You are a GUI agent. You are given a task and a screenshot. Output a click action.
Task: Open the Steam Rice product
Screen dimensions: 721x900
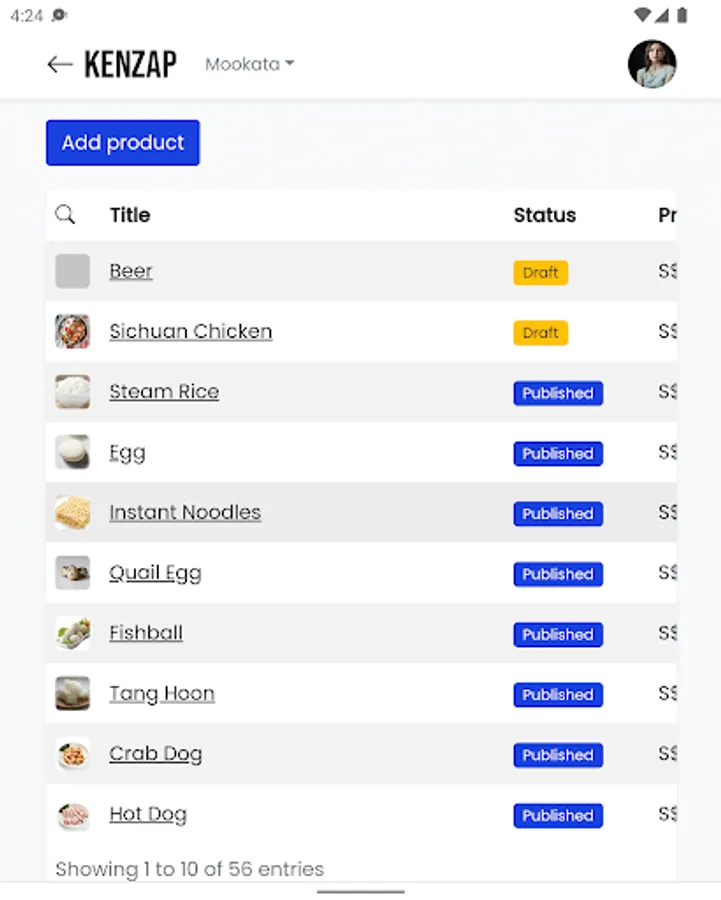pos(164,392)
